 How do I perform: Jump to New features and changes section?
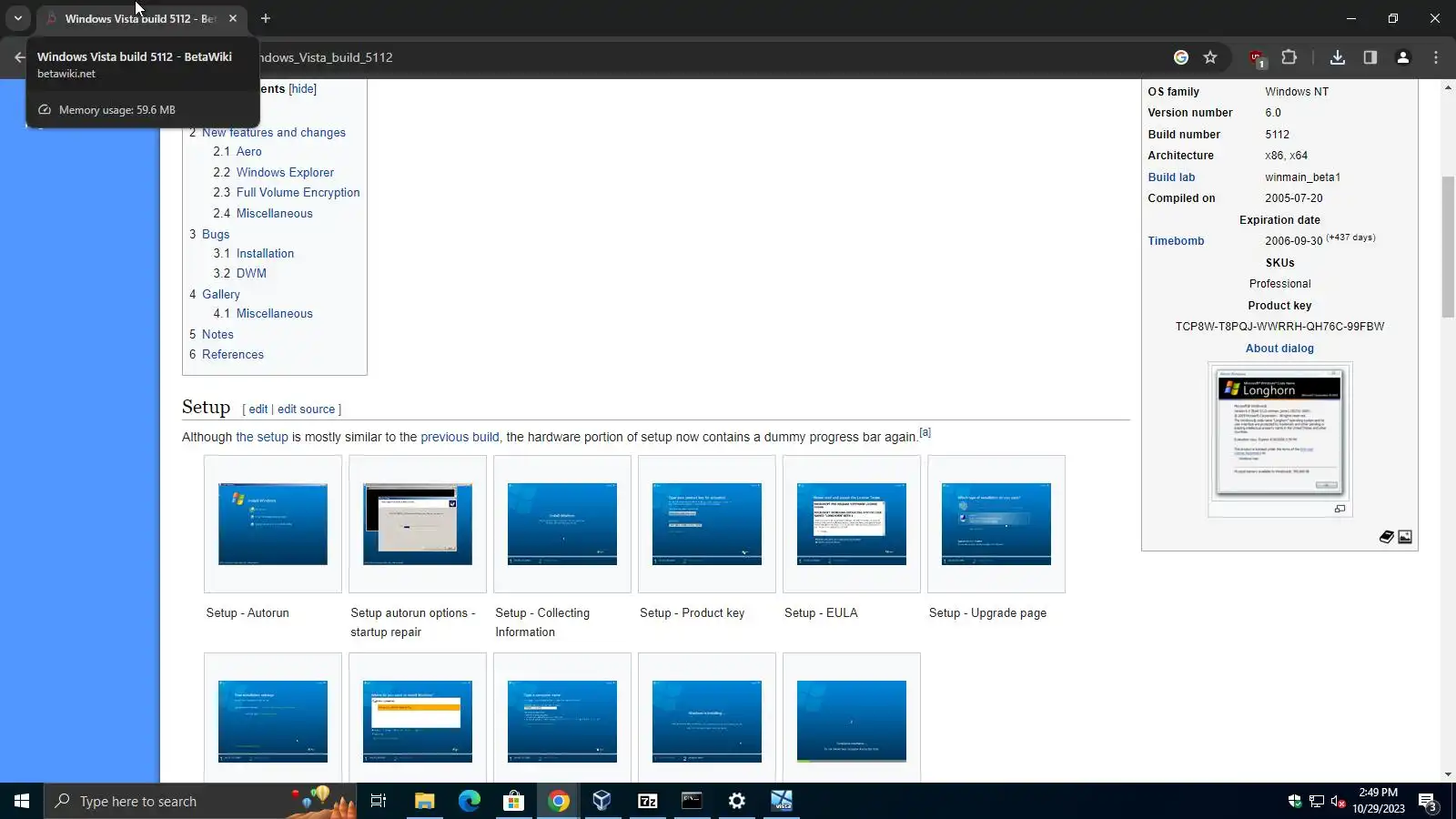click(274, 132)
